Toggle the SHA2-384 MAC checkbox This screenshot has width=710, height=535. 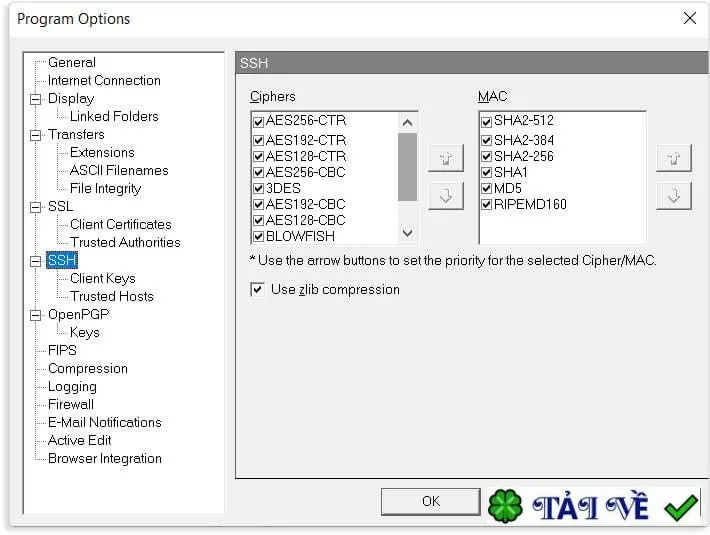point(487,140)
